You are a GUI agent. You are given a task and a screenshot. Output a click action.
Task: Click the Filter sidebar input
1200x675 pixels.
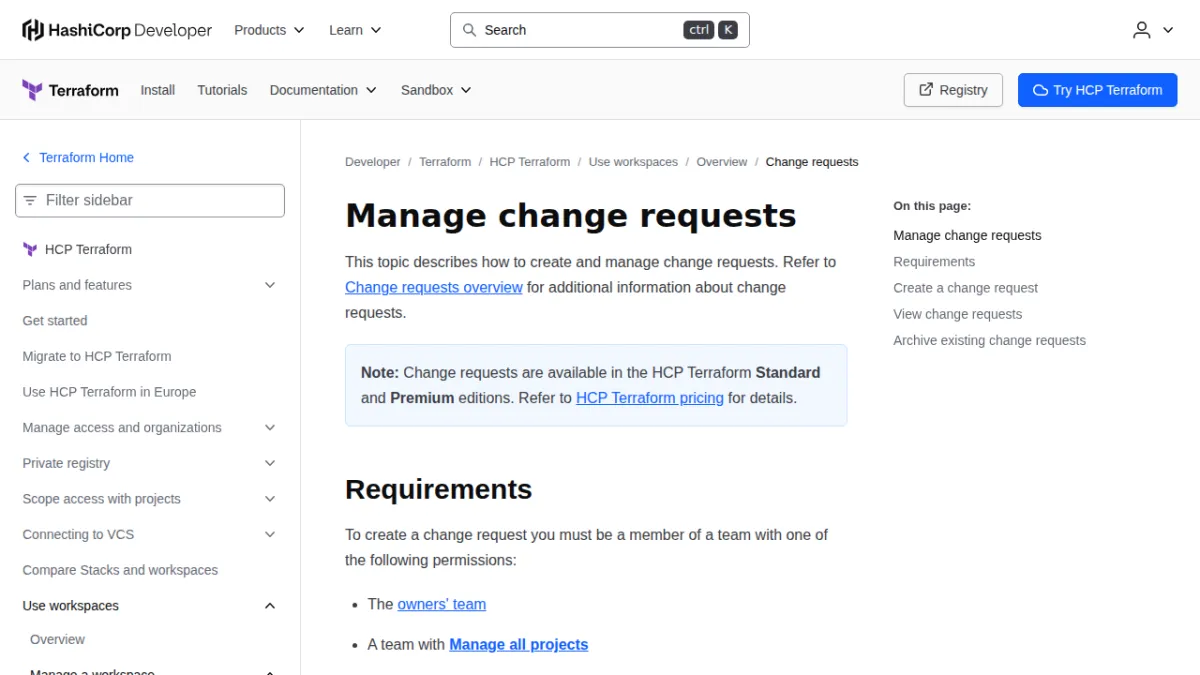pyautogui.click(x=150, y=200)
